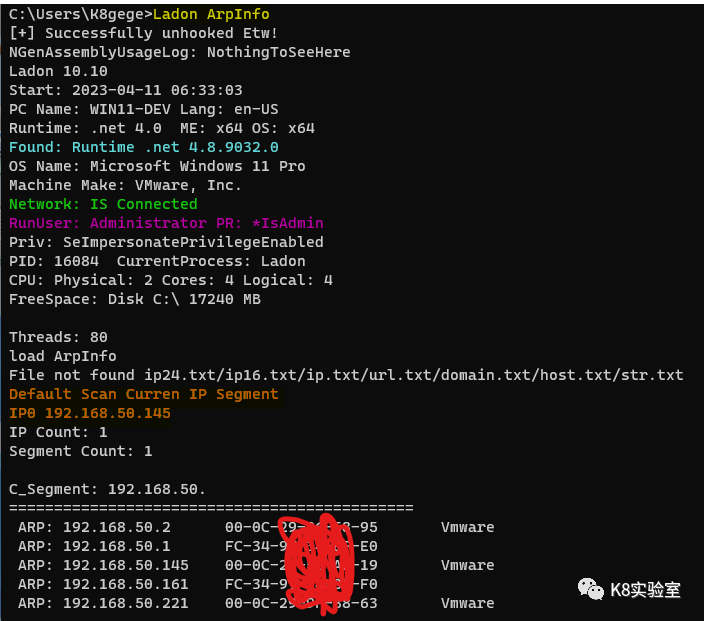Viewport: 704px width, 621px height.
Task: Select "PID: 16084 CurrentProcess: Ladon" line
Action: [x=157, y=261]
